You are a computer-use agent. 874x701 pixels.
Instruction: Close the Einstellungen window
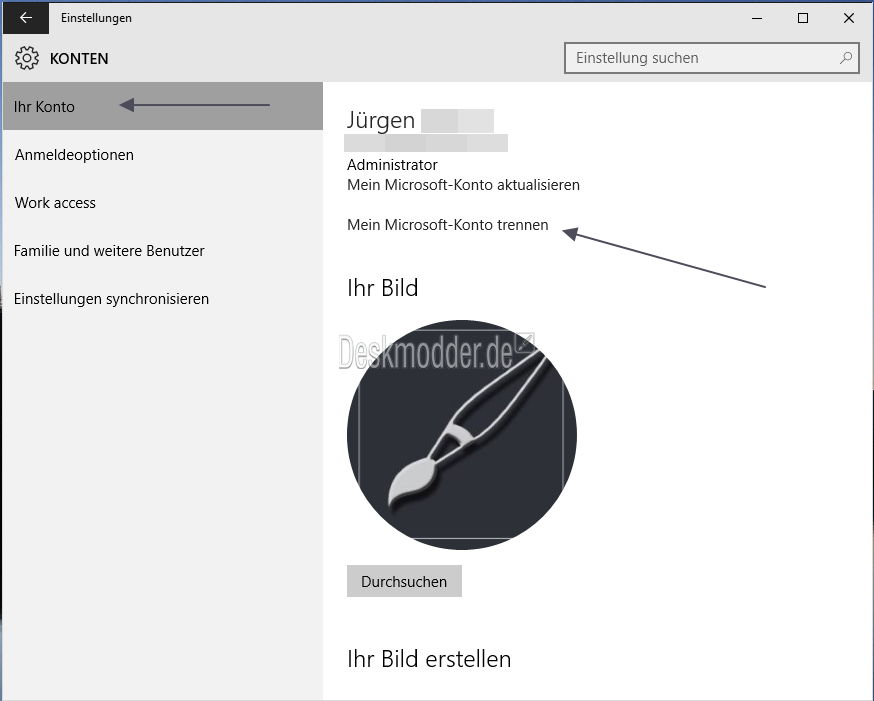coord(848,18)
